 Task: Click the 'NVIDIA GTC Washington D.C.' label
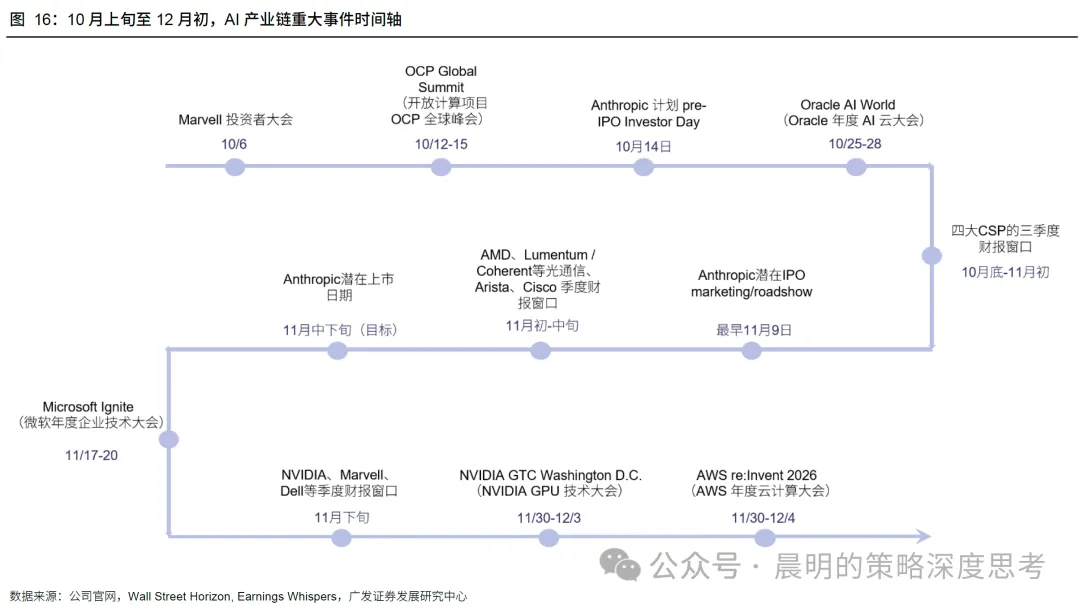[x=550, y=483]
